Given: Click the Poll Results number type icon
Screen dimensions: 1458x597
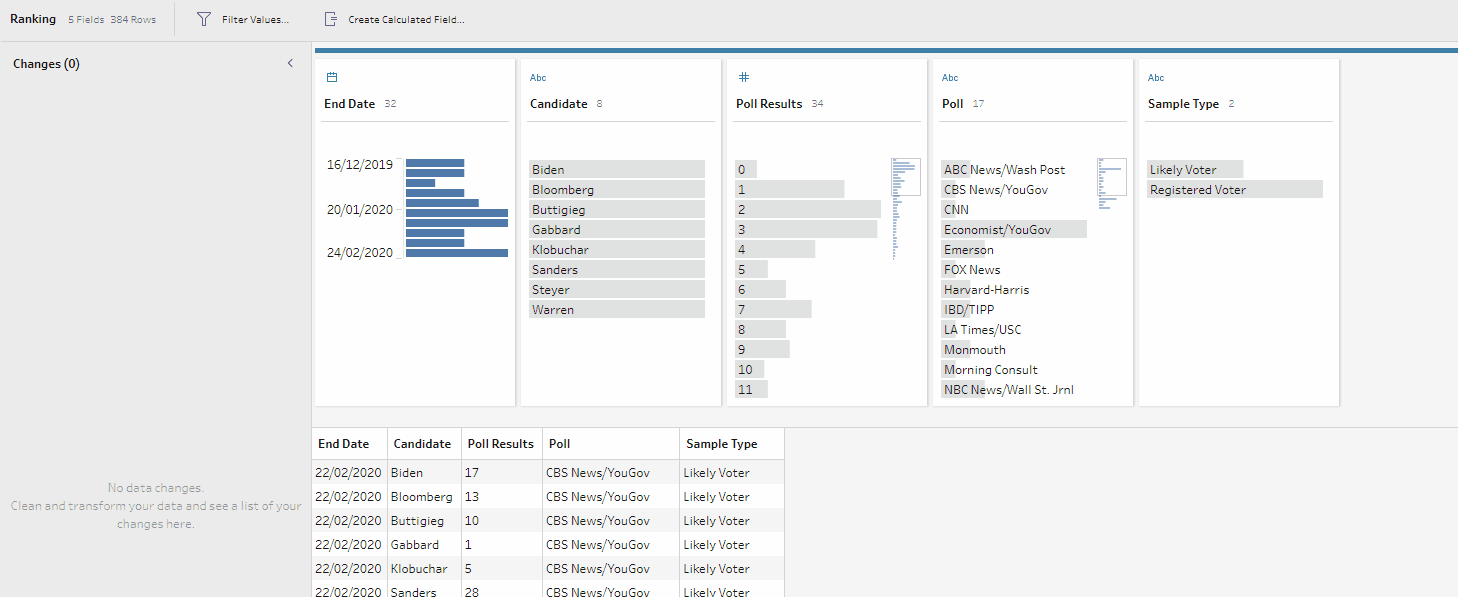Looking at the screenshot, I should coord(743,77).
